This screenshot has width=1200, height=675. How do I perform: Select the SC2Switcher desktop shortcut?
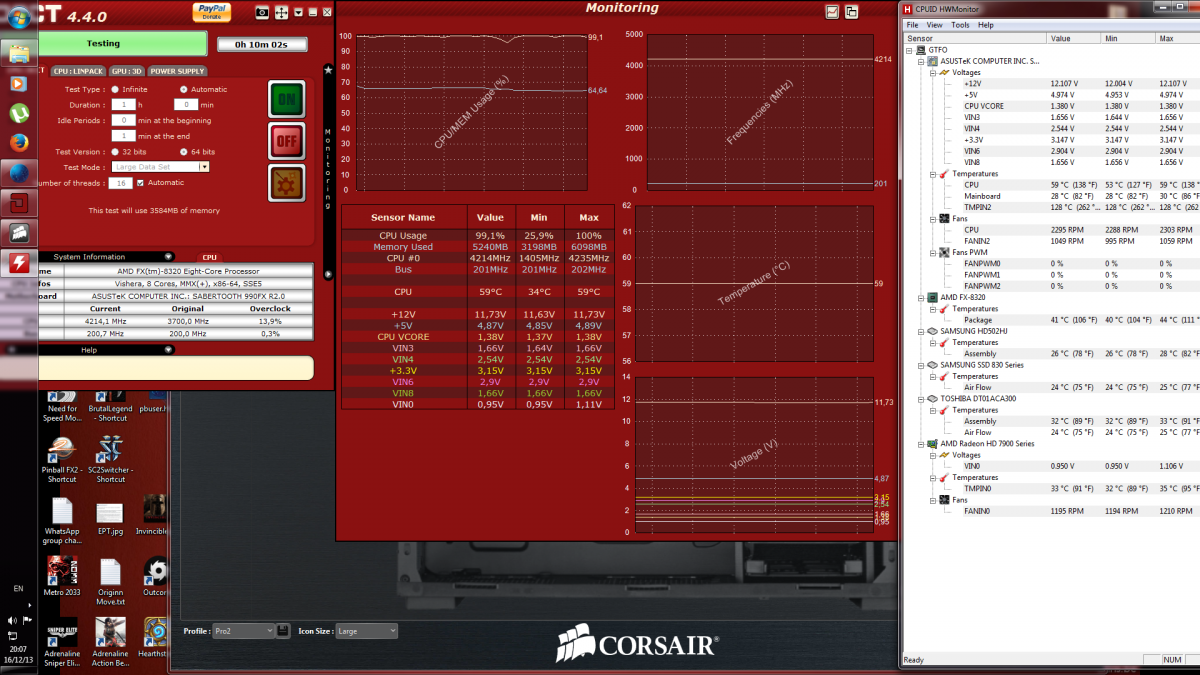(111, 460)
